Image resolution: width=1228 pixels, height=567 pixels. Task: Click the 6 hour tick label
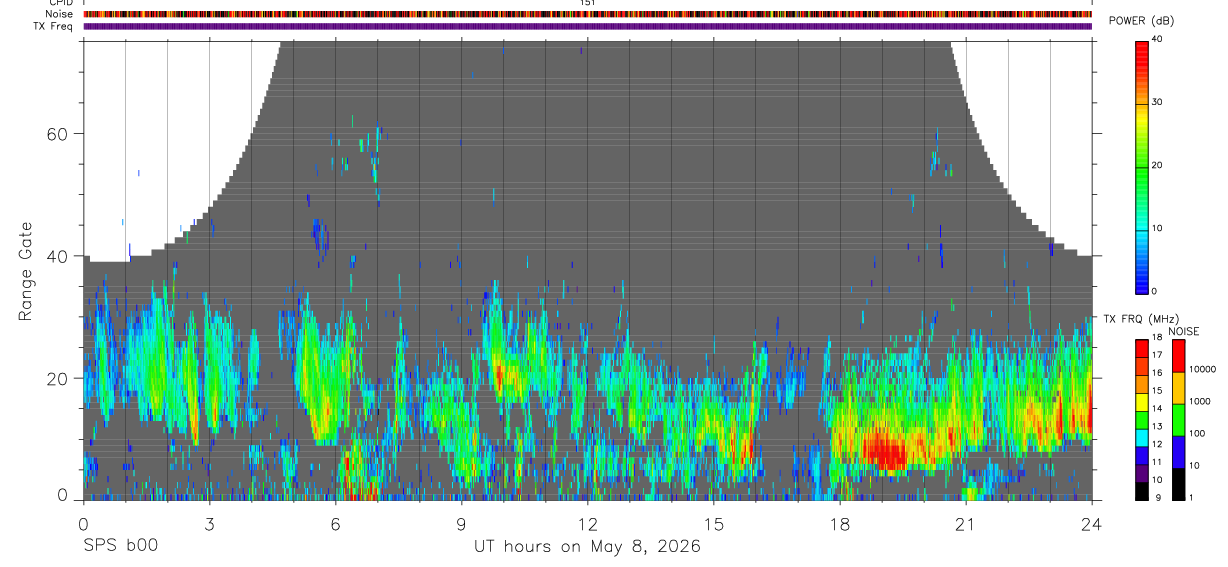click(x=335, y=523)
